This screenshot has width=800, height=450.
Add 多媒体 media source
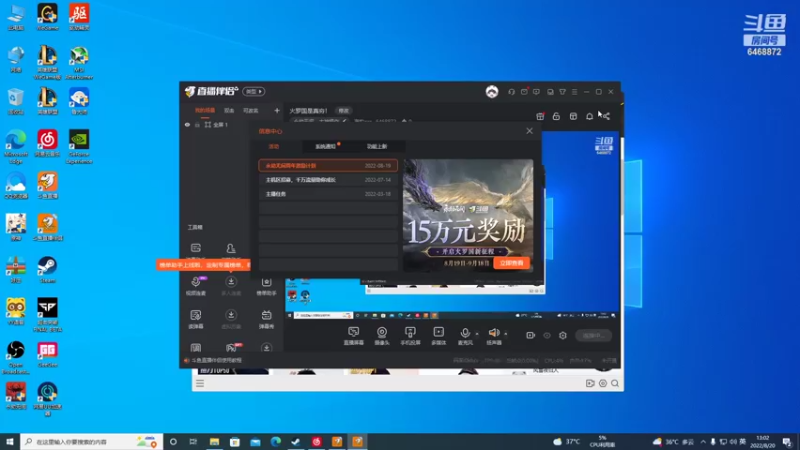(x=438, y=336)
